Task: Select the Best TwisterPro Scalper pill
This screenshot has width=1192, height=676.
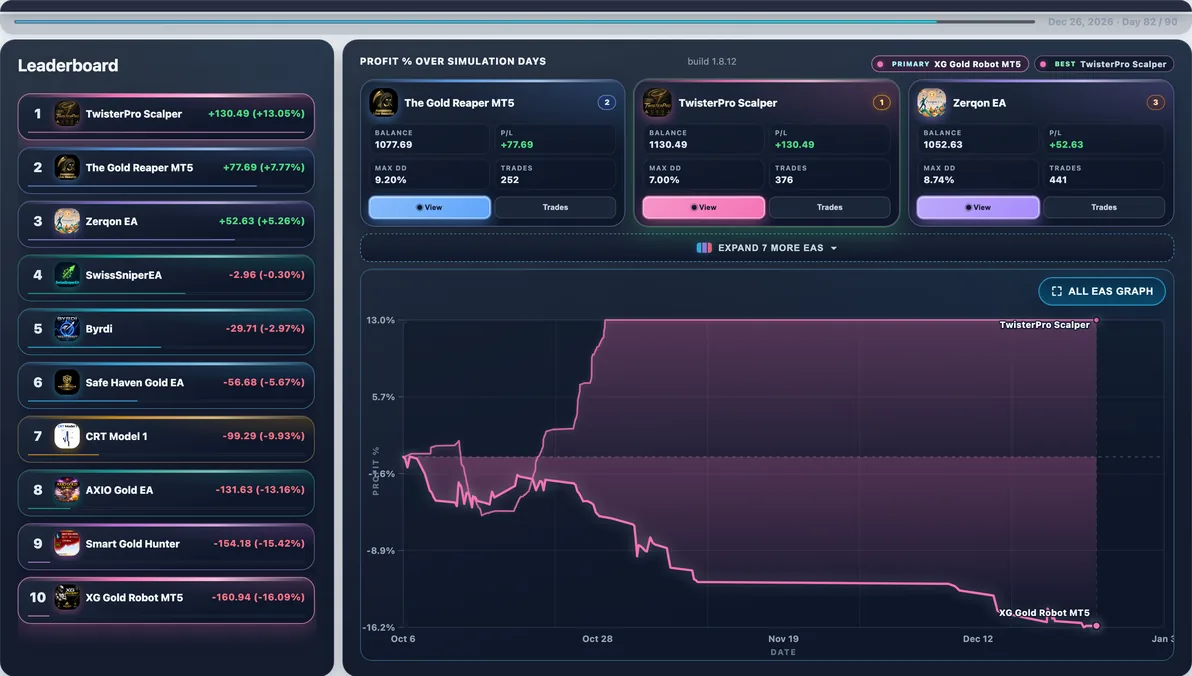Action: click(x=1103, y=64)
